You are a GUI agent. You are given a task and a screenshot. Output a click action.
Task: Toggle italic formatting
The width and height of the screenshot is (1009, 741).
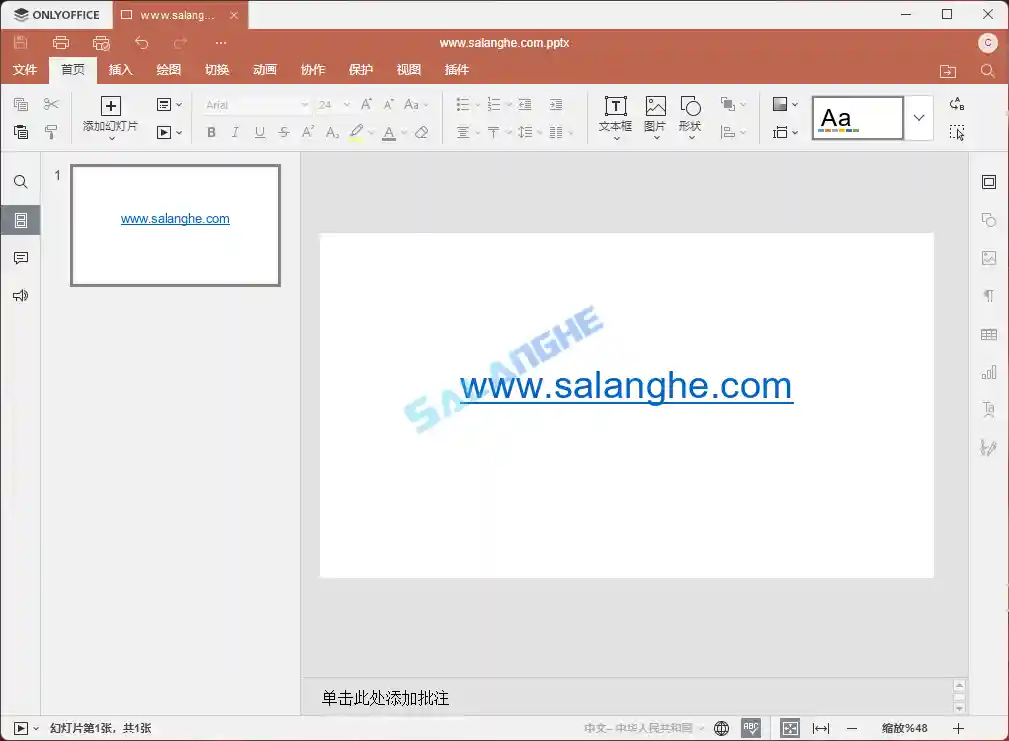click(234, 132)
